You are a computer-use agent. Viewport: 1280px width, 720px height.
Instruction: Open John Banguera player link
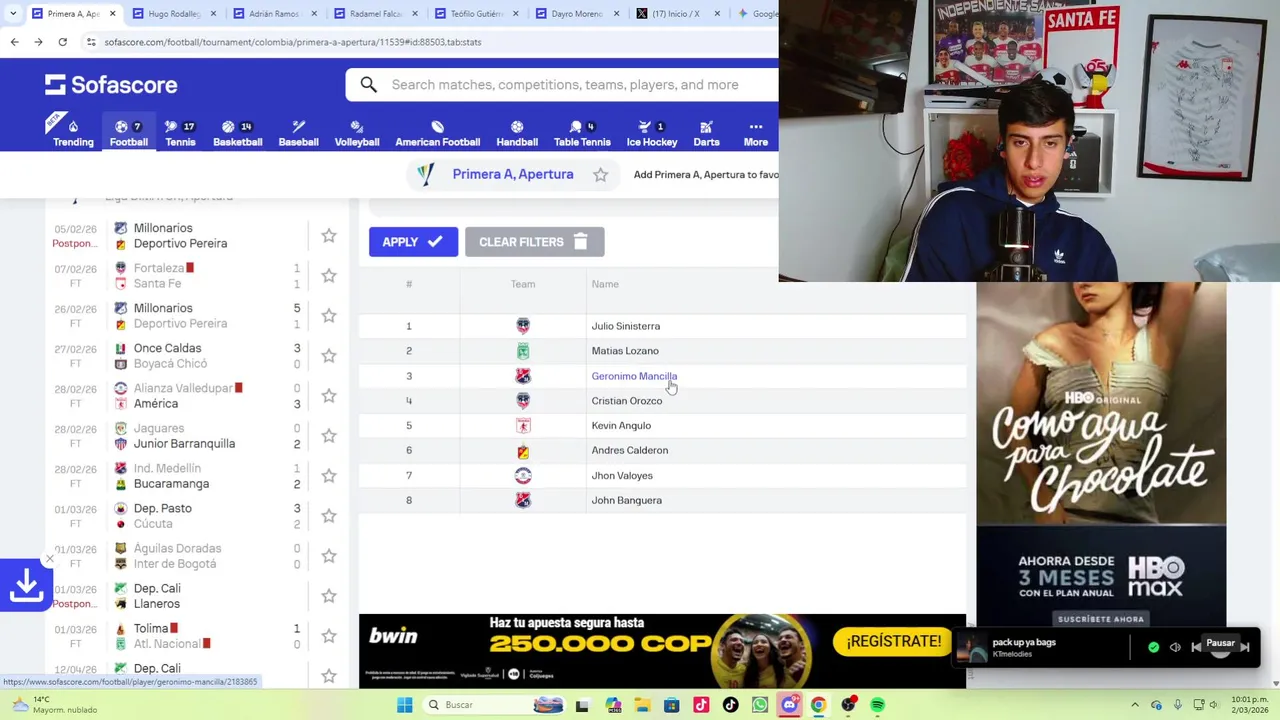pos(626,500)
